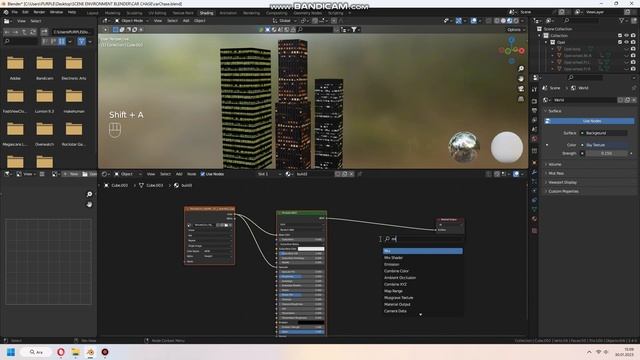Image resolution: width=640 pixels, height=360 pixels.
Task: Open the View Layer properties tab icon
Action: point(534,120)
